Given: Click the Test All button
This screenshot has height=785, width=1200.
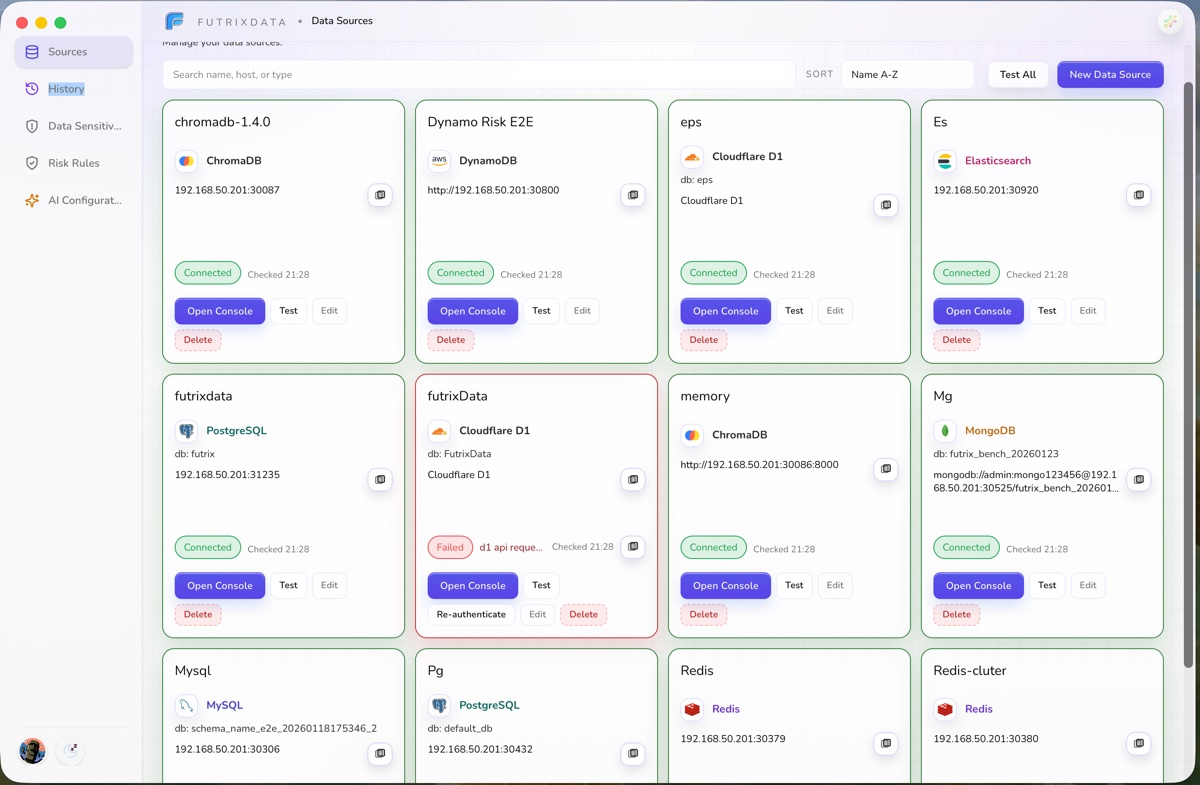Looking at the screenshot, I should point(1018,74).
